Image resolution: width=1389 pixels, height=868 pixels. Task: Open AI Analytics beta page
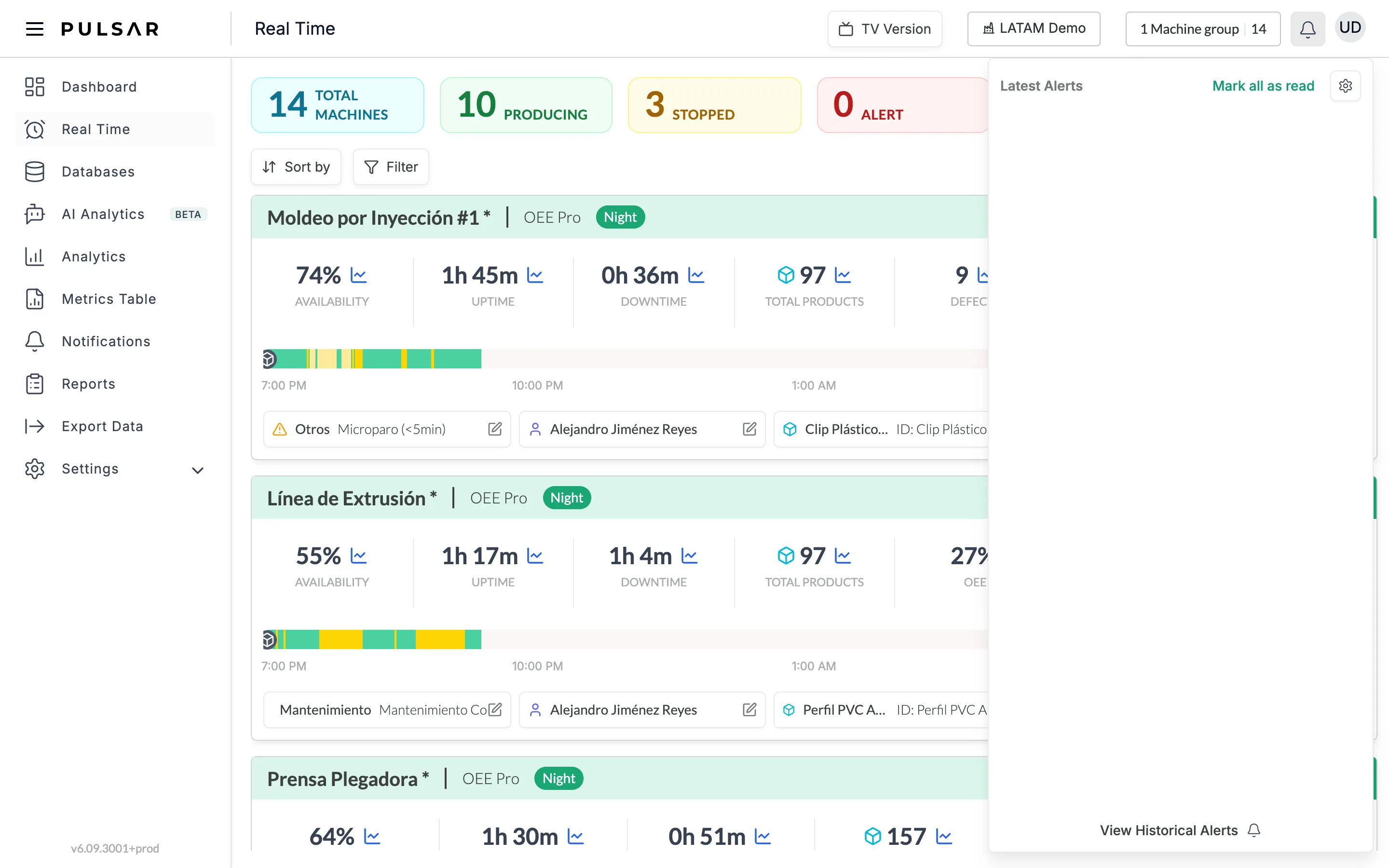[x=115, y=214]
